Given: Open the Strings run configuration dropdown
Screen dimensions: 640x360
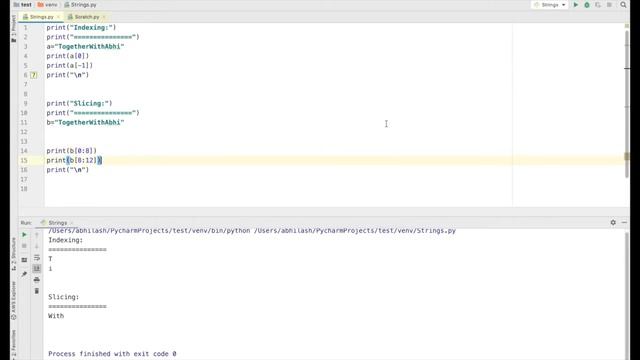Looking at the screenshot, I should (x=550, y=5).
